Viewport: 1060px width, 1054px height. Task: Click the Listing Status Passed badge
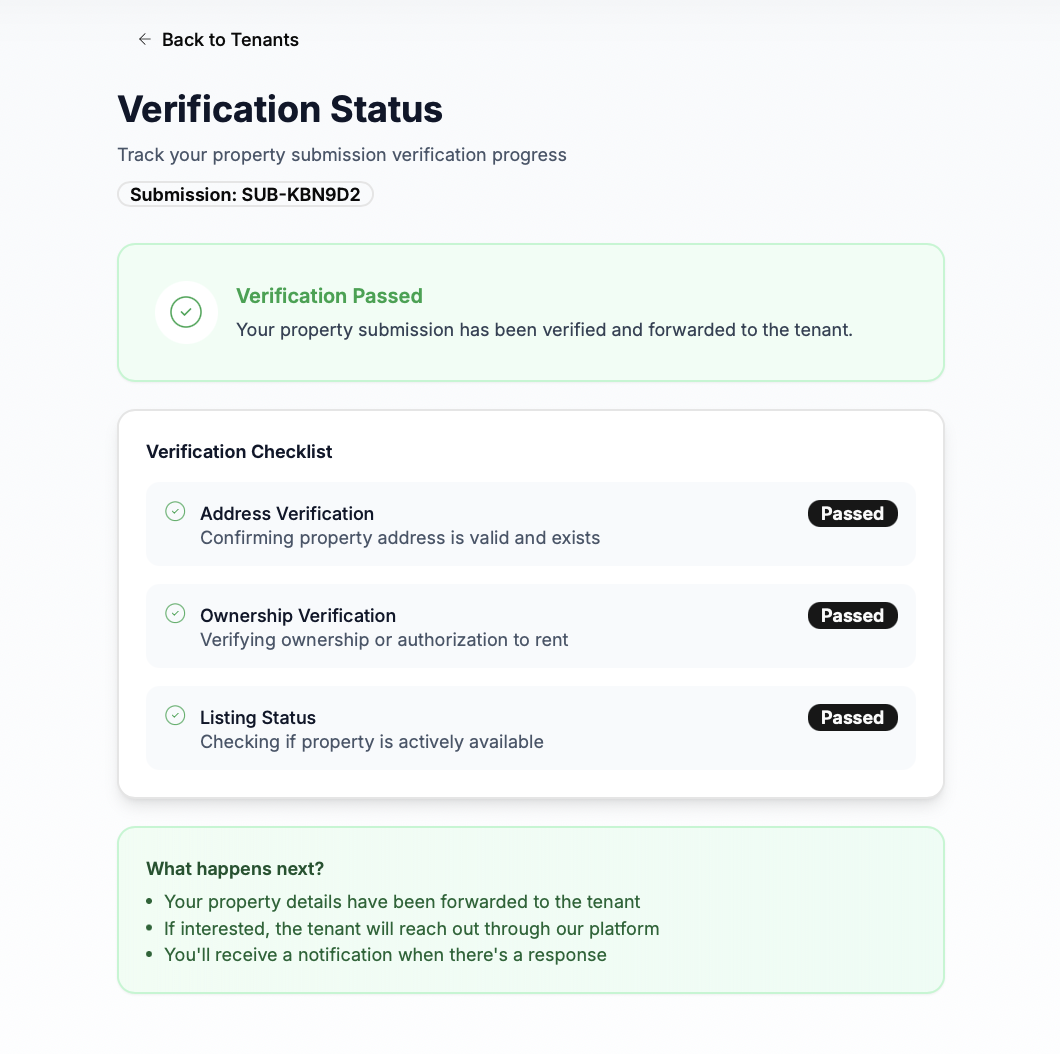[x=852, y=718]
